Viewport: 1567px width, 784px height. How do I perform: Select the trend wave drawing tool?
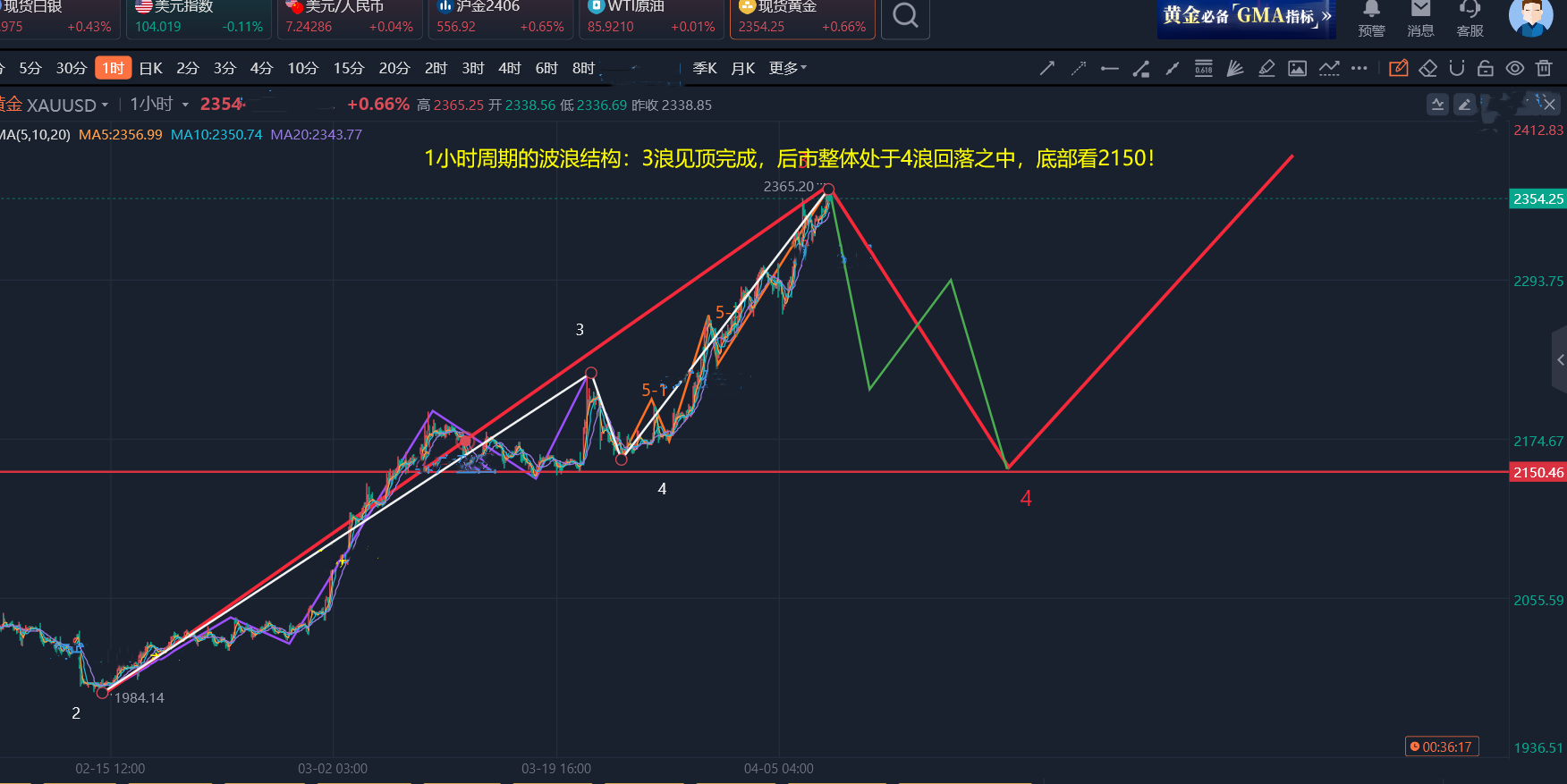pyautogui.click(x=1329, y=68)
